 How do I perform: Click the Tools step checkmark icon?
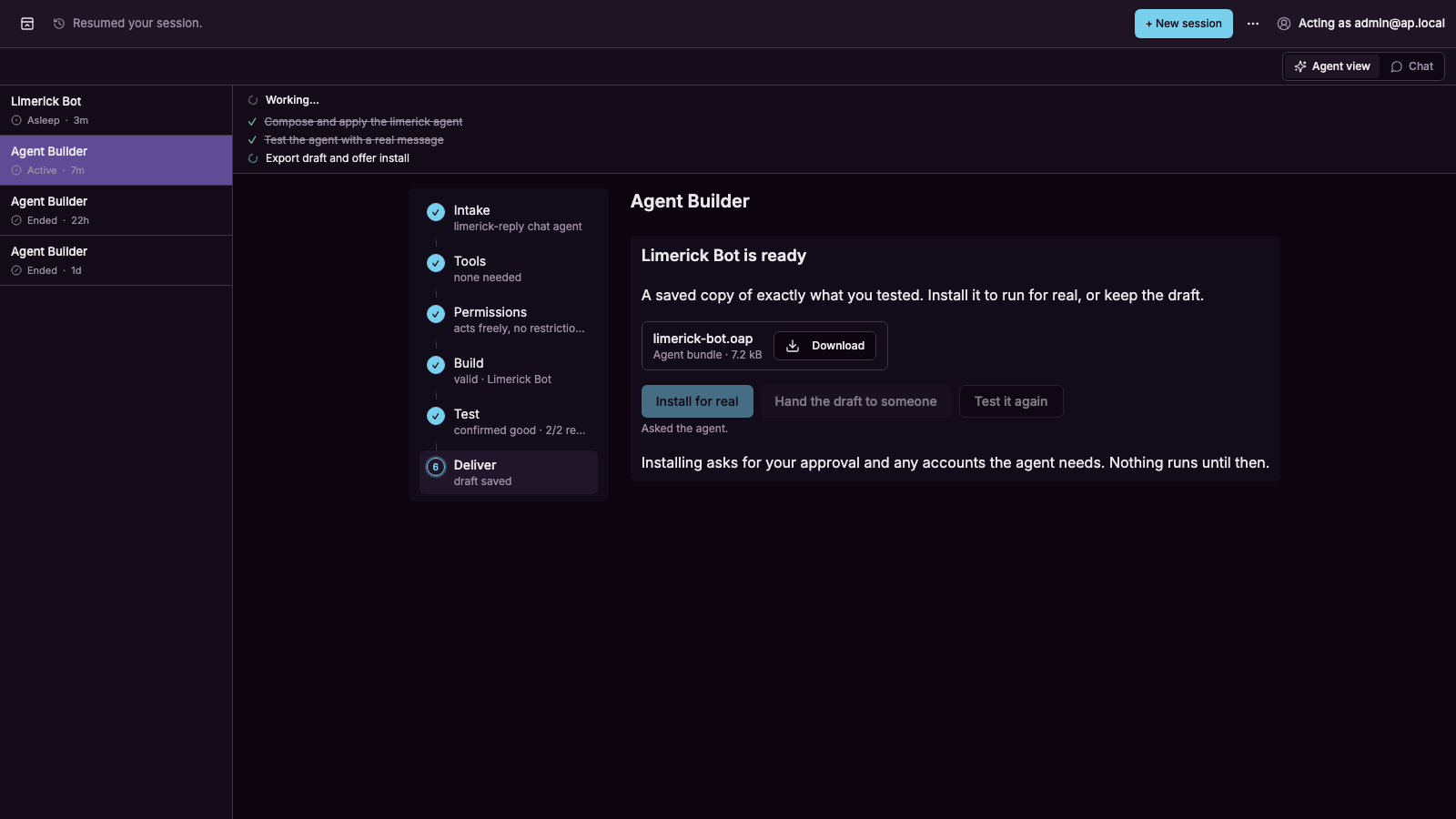436,263
